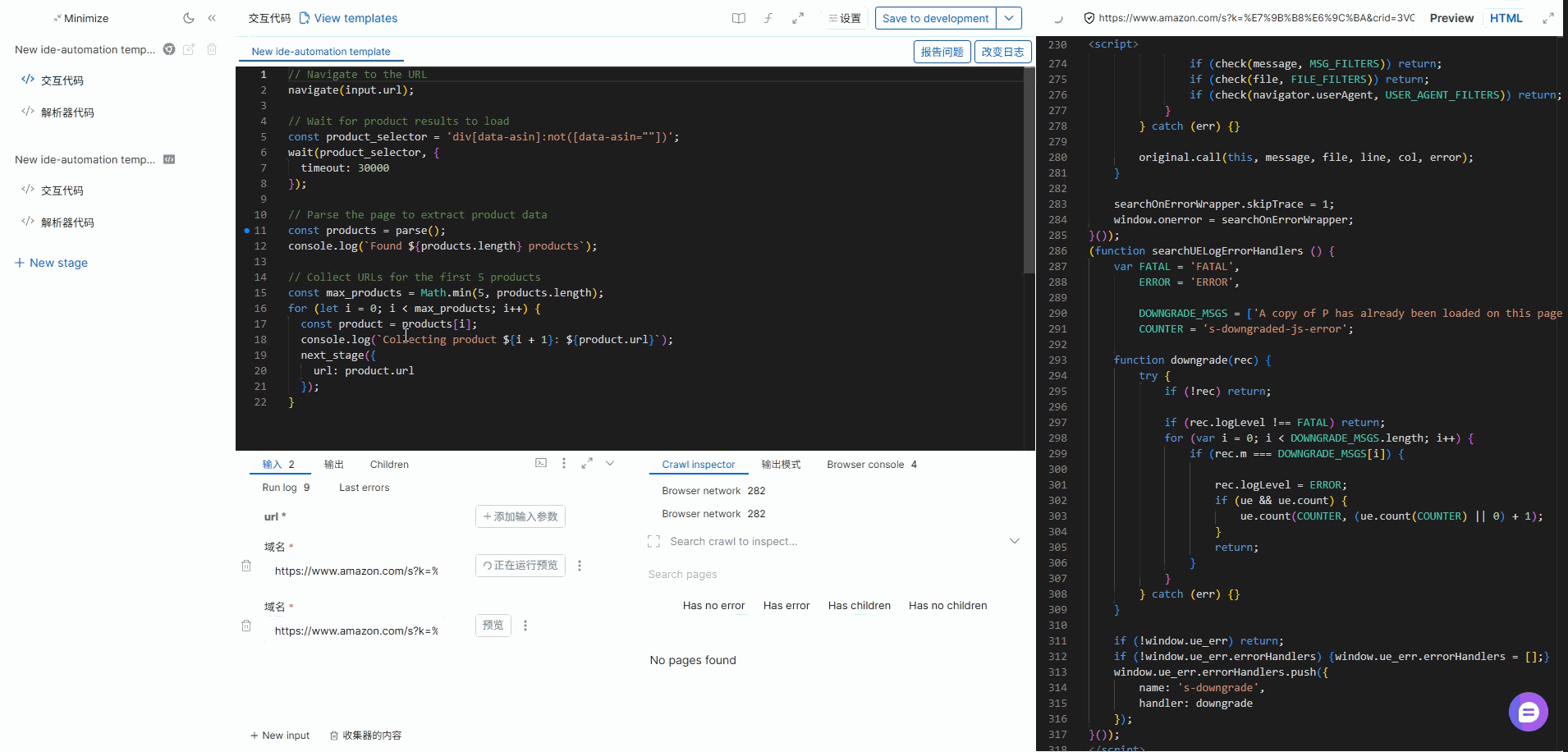Toggle the Has no error filter

713,606
